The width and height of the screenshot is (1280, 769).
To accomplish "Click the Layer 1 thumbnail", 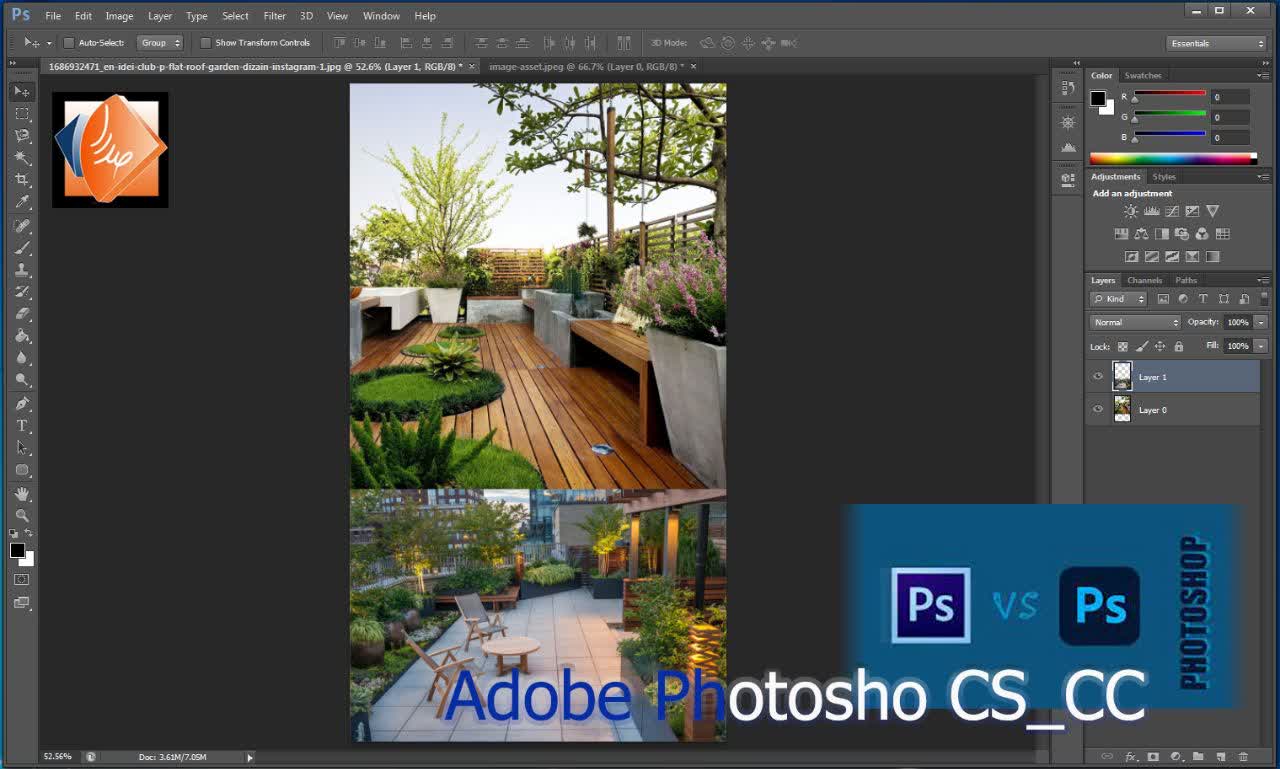I will (1122, 377).
